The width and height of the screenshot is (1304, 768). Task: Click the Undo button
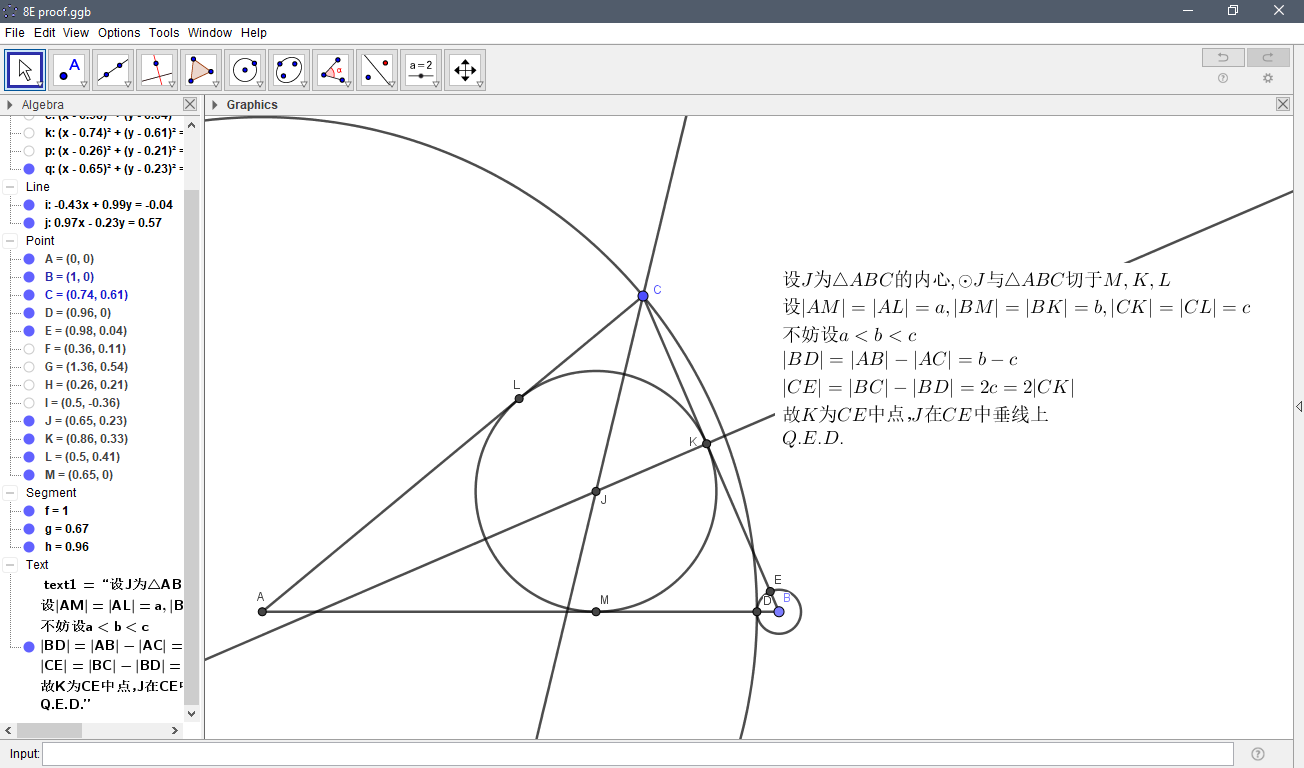click(x=1222, y=57)
